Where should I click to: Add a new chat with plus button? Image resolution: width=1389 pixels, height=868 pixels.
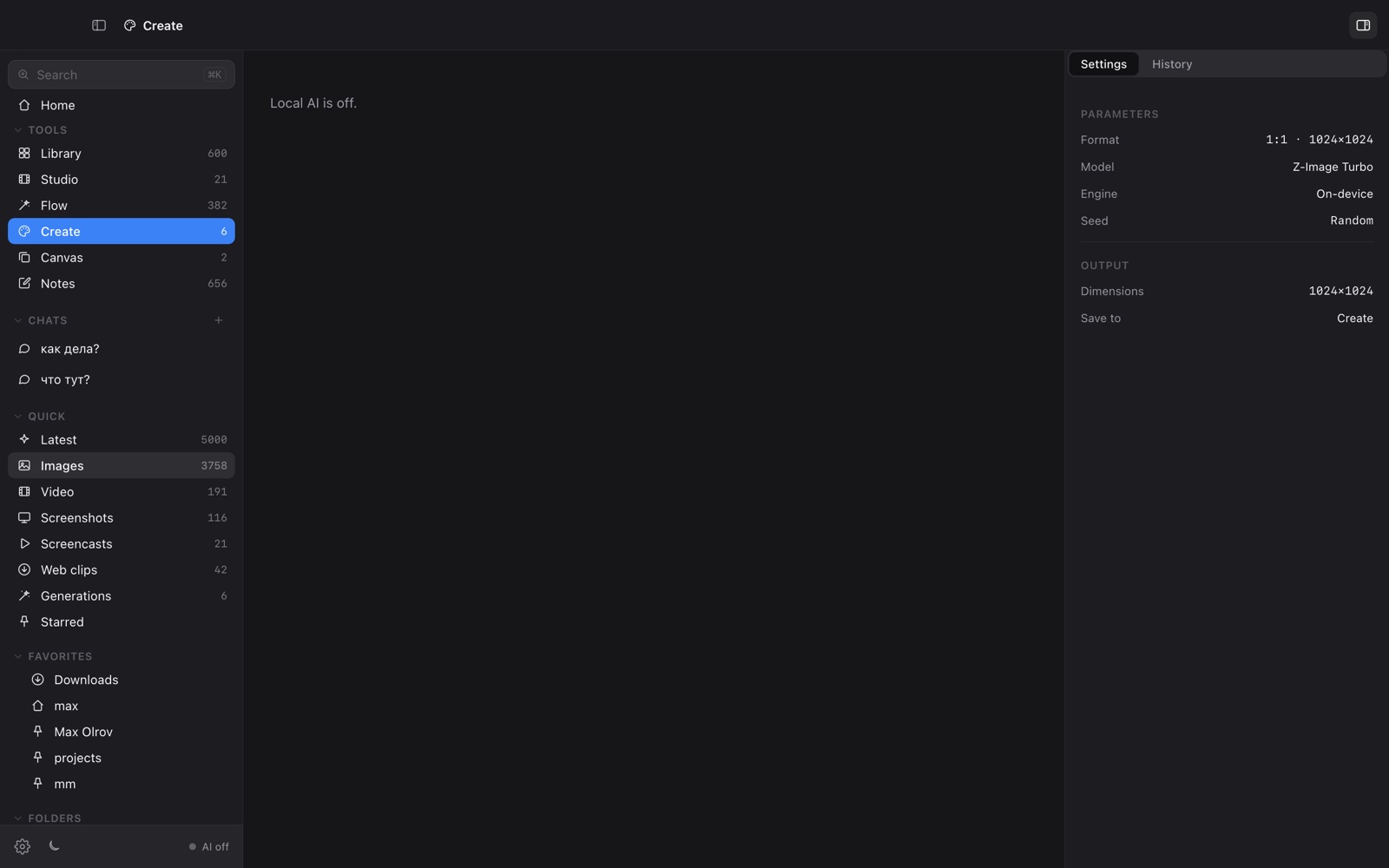click(x=219, y=320)
